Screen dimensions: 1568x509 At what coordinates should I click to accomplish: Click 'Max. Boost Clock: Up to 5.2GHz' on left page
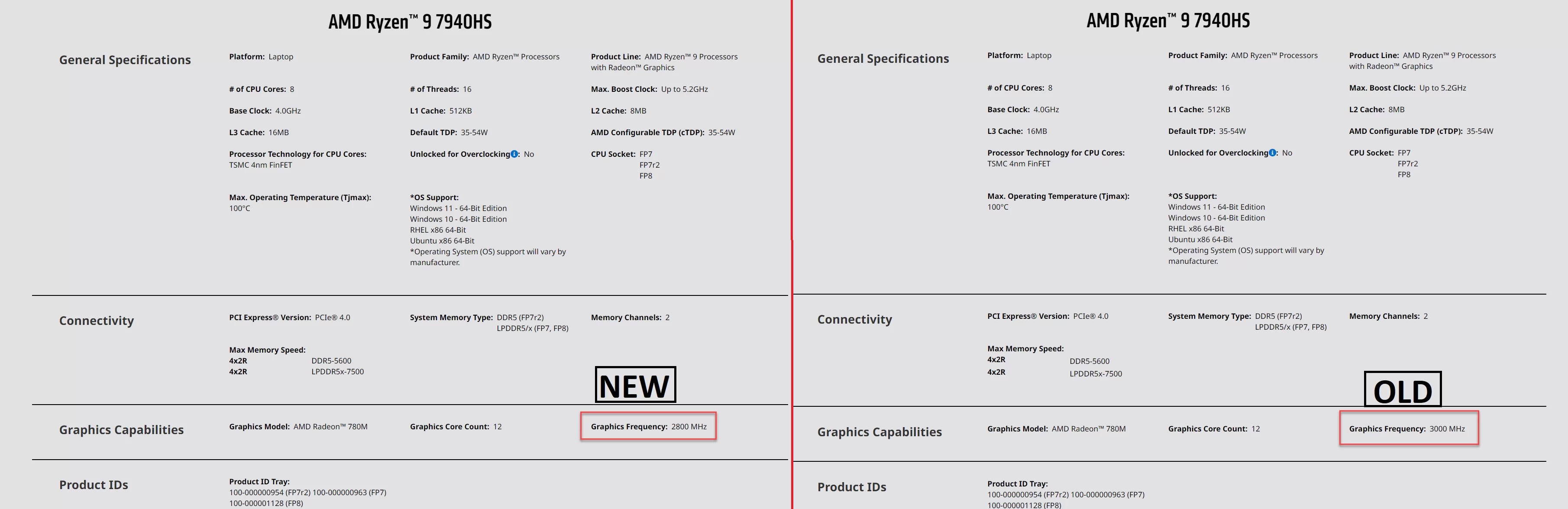(x=649, y=89)
